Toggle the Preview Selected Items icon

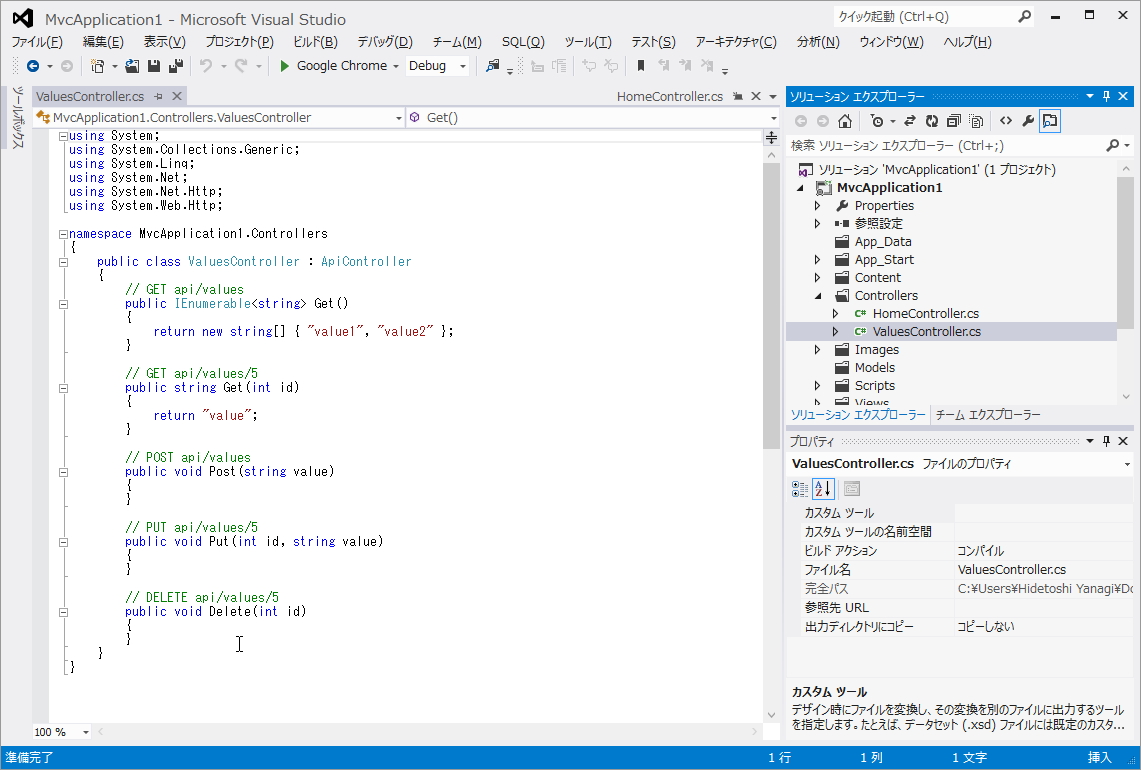(x=1050, y=121)
